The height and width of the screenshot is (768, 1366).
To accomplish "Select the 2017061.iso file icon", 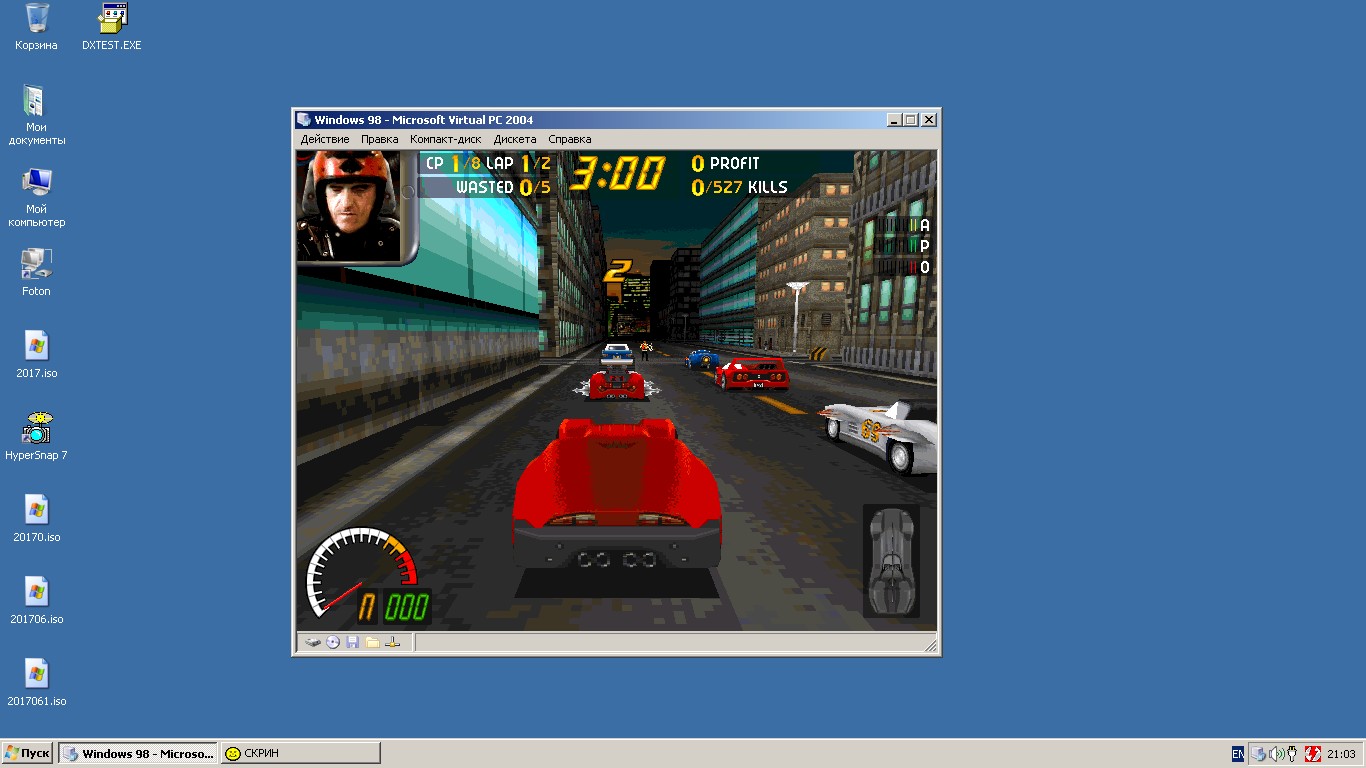I will tap(36, 683).
